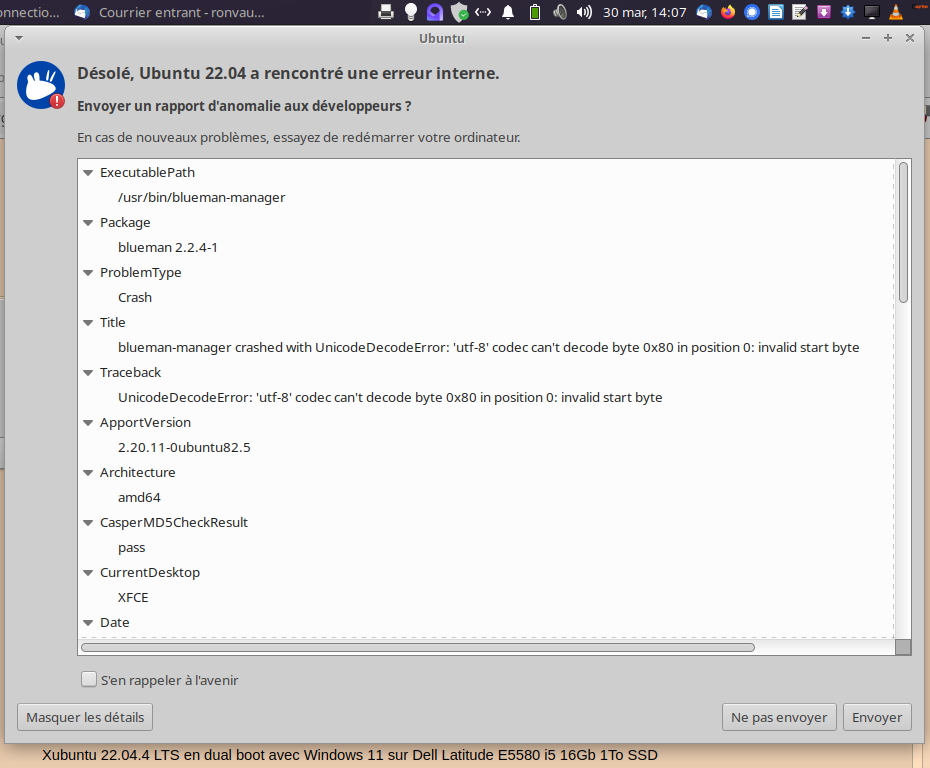Open the notification bell icon
The image size is (930, 768).
click(508, 12)
